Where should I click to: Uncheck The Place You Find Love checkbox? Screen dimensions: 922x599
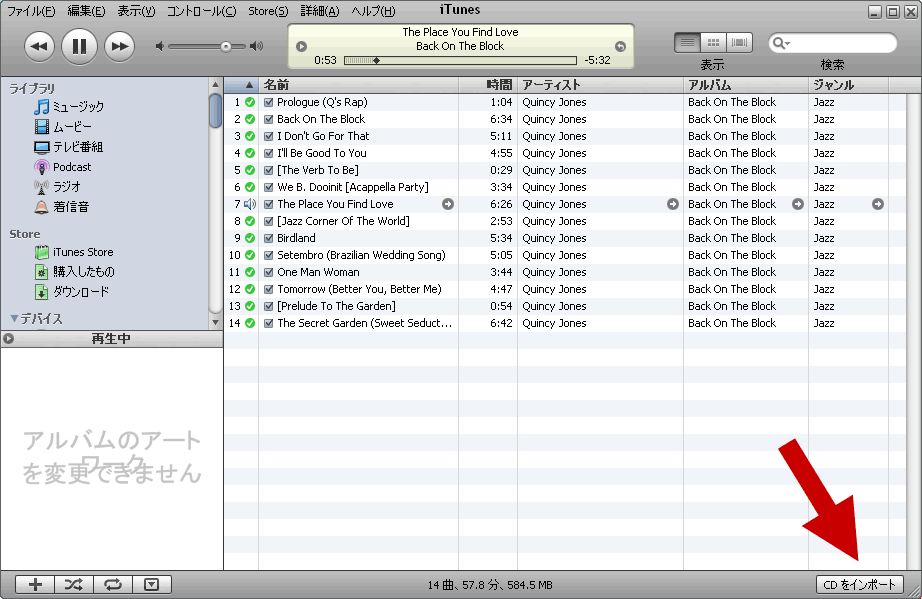point(269,205)
